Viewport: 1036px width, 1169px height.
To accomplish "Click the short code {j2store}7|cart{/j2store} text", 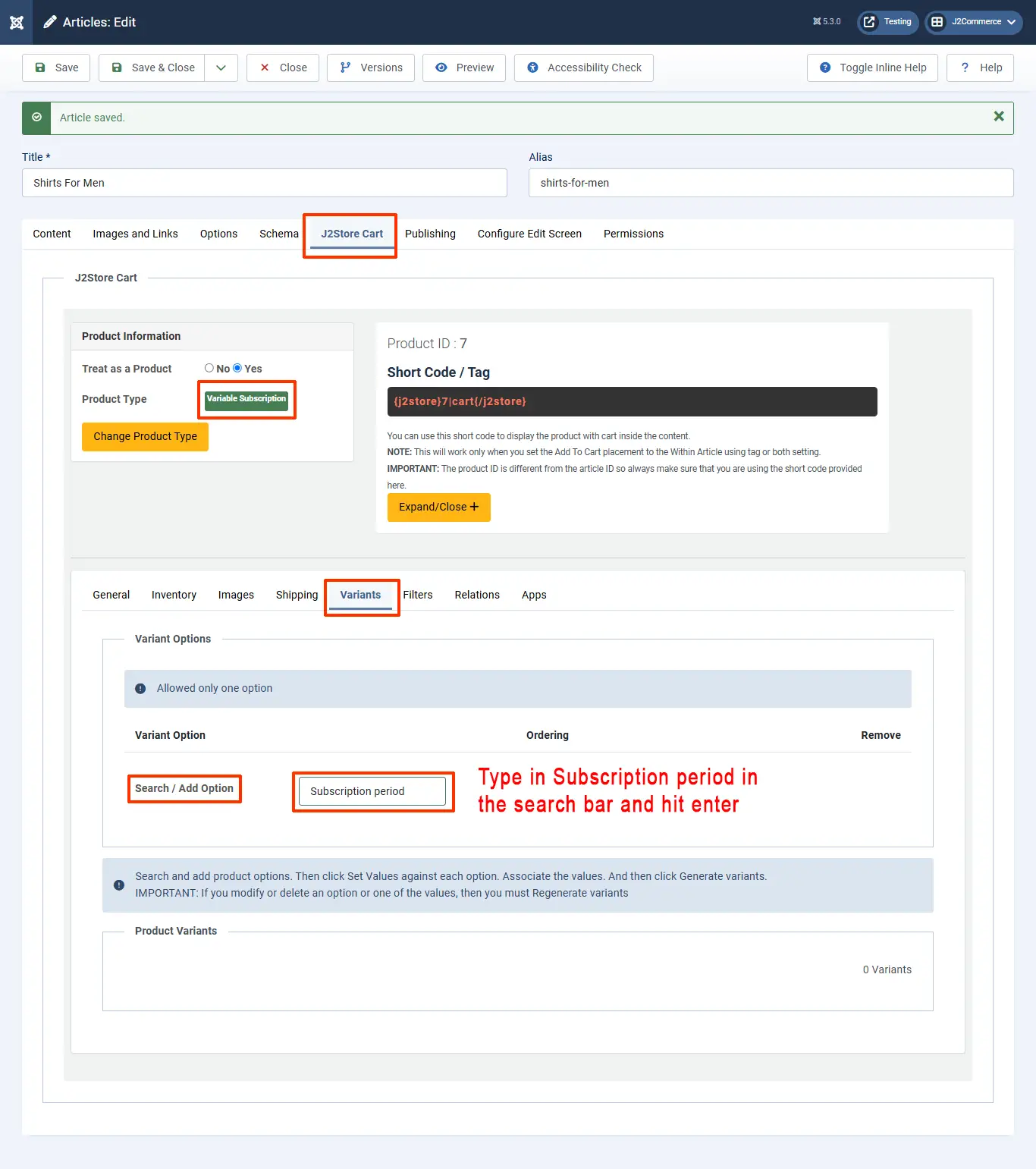I will tap(460, 401).
